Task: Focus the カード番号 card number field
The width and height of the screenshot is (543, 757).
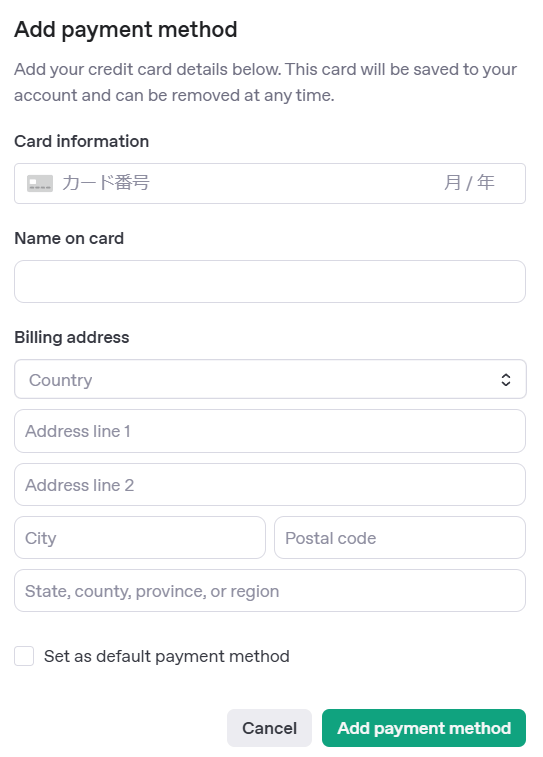Action: (x=241, y=183)
